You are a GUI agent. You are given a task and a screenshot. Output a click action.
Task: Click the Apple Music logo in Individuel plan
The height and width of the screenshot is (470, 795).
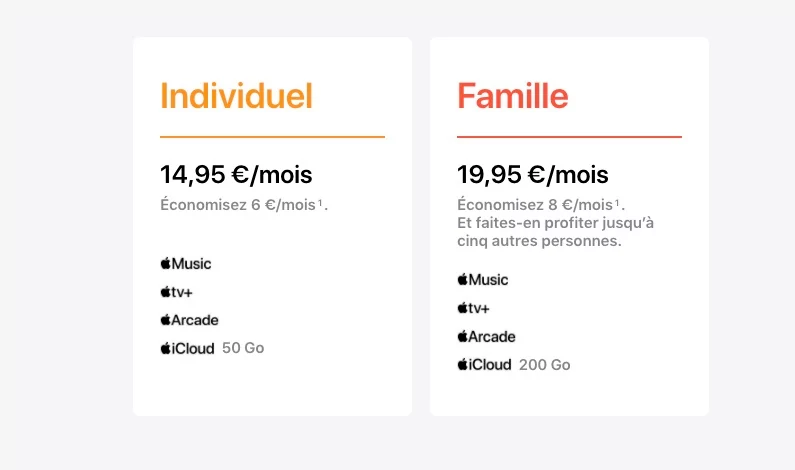coord(186,264)
